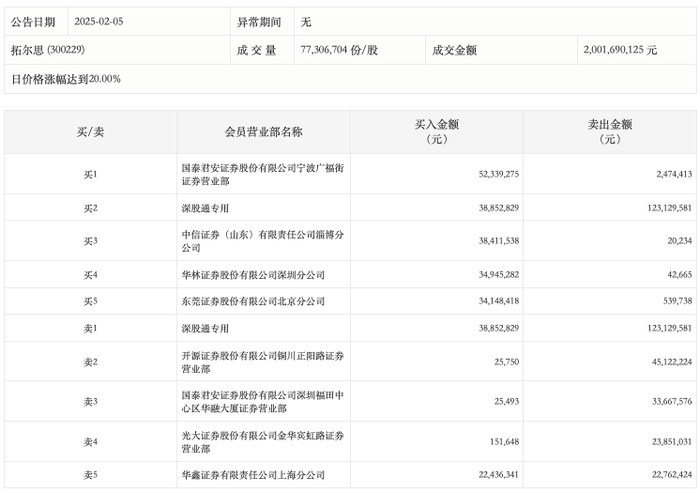Open 华鑫证券有限责任公司上海分公司
700x493 pixels.
(x=253, y=475)
